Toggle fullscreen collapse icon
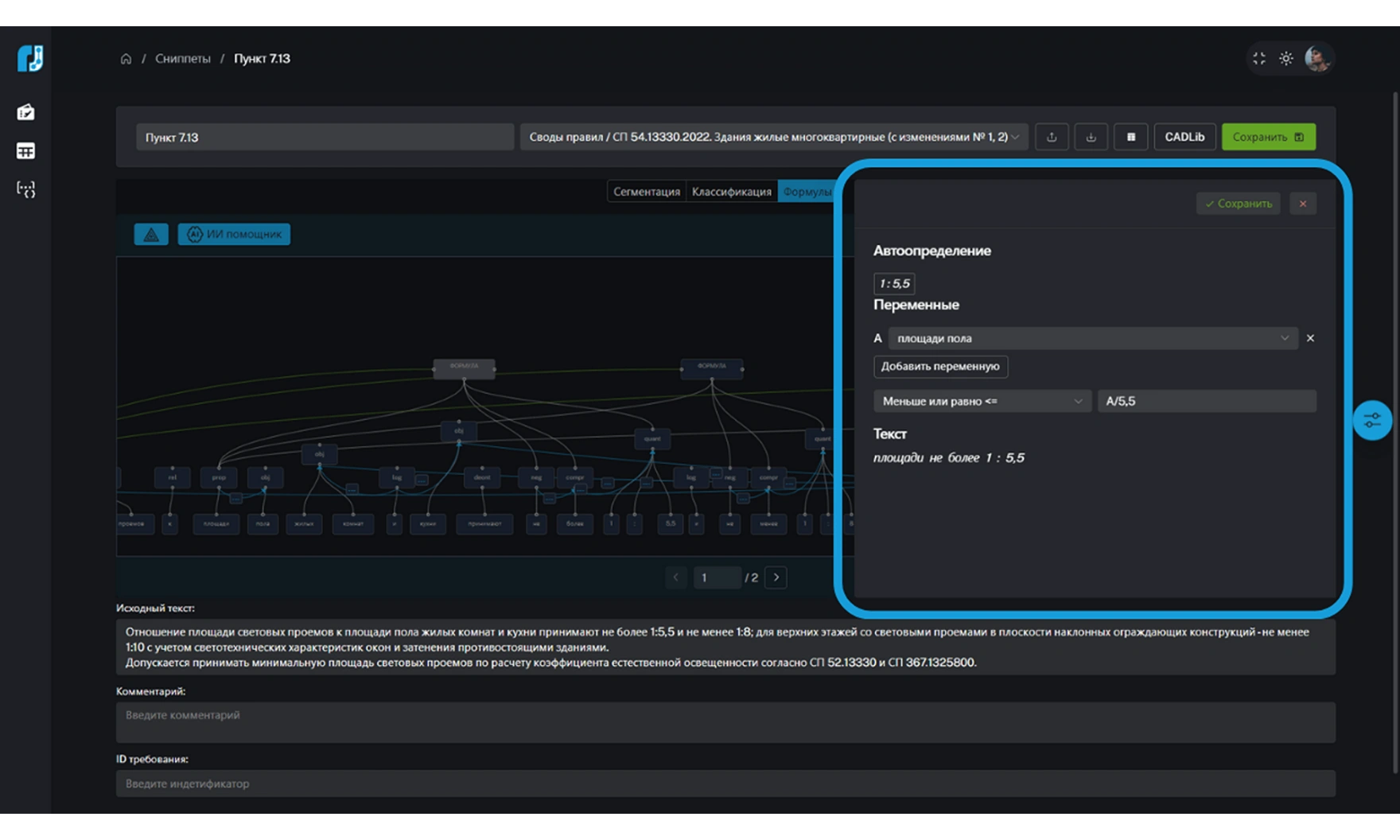This screenshot has height=840, width=1400. [x=1258, y=59]
